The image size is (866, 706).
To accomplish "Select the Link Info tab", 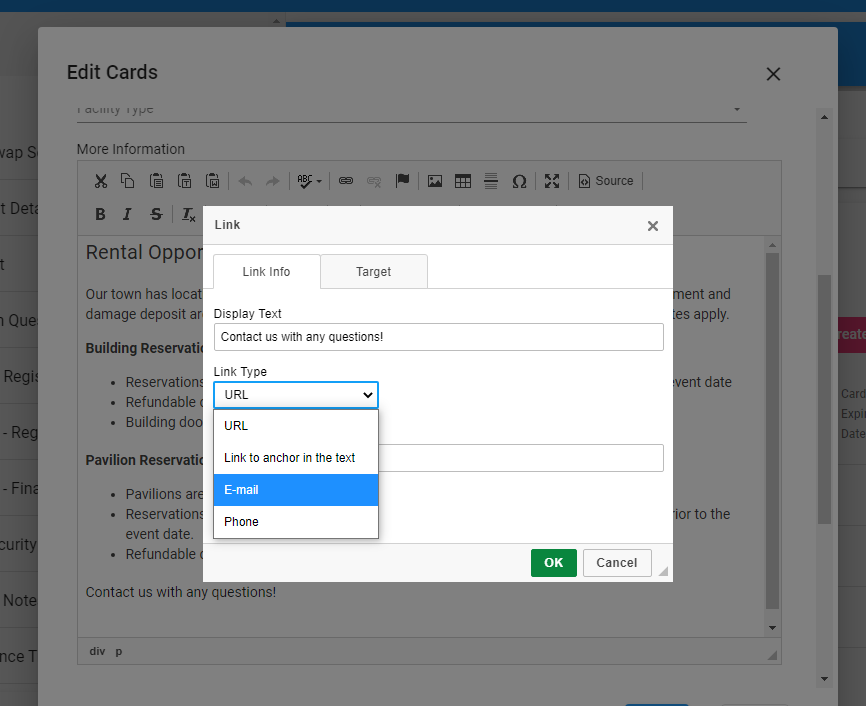I will (x=266, y=272).
